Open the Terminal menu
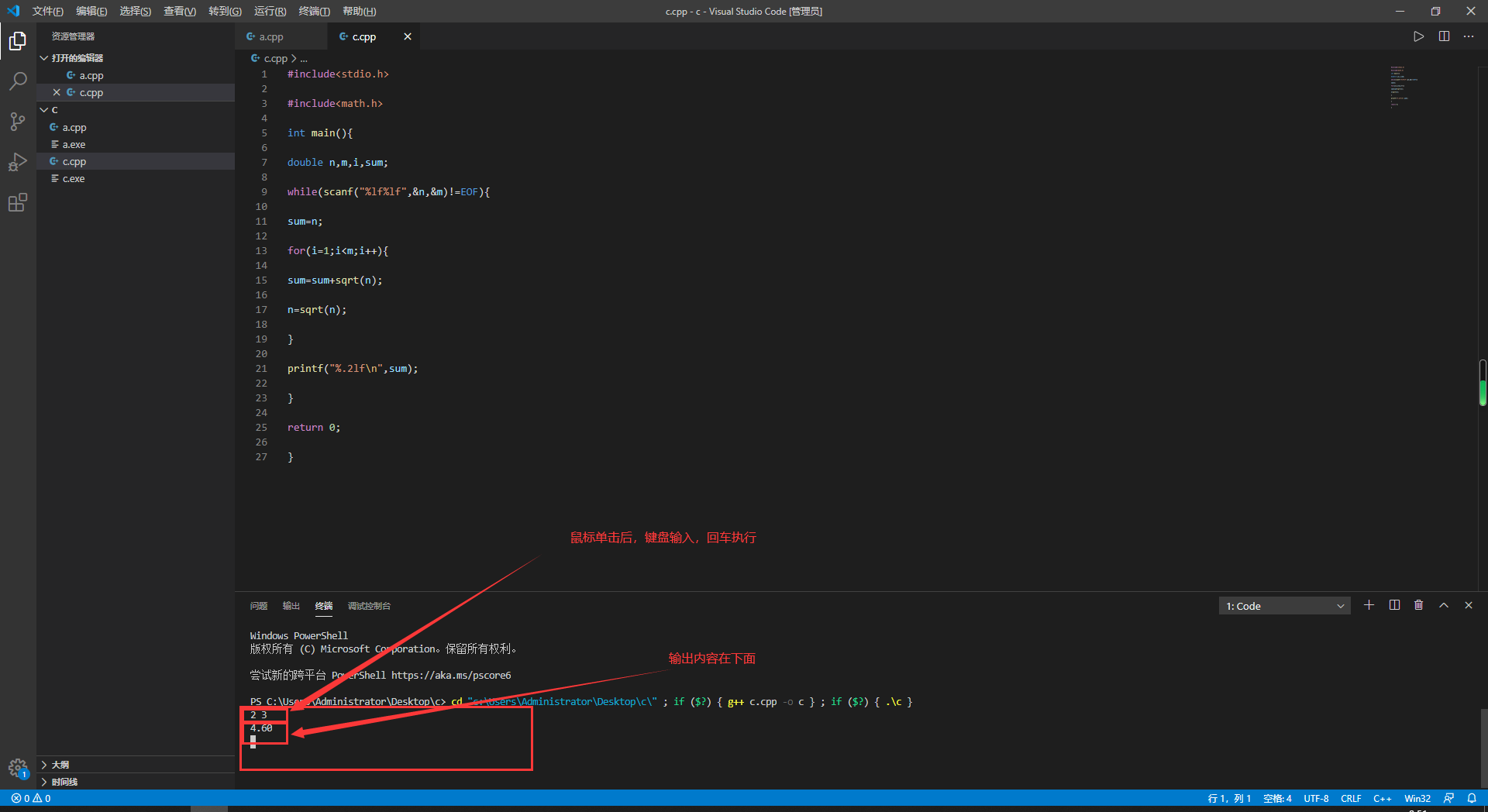This screenshot has height=812, width=1488. point(315,11)
